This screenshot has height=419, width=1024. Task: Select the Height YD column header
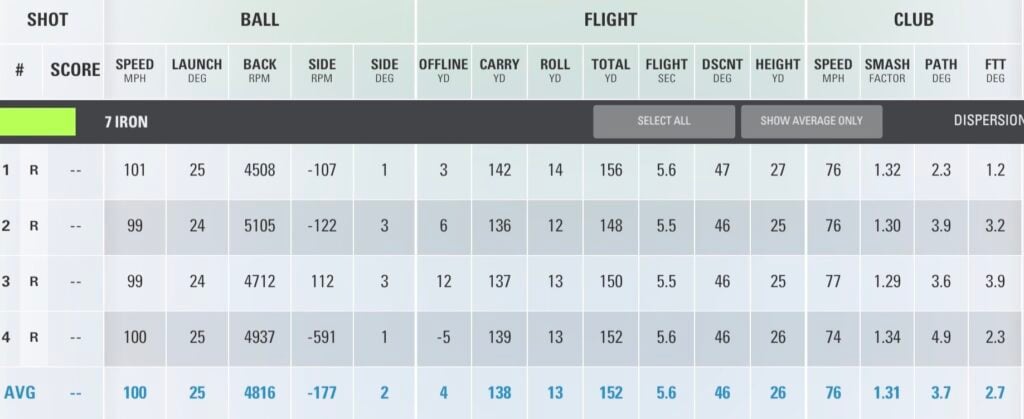click(x=778, y=70)
